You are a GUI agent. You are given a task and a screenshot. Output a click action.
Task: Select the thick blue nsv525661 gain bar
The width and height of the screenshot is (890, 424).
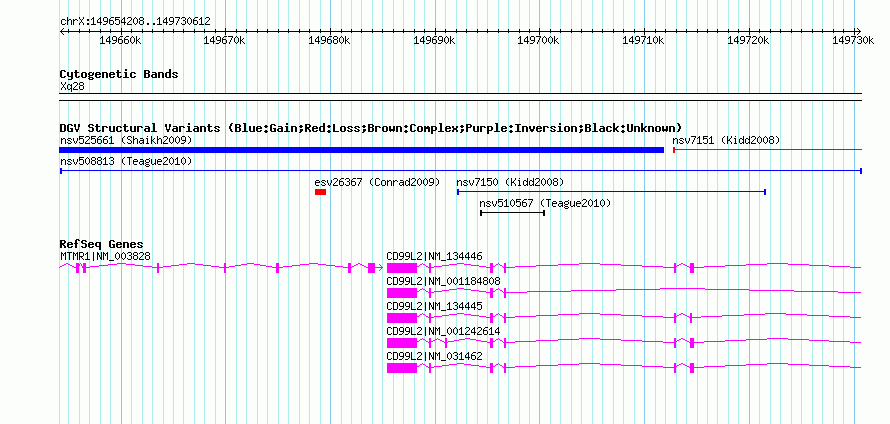[x=362, y=150]
